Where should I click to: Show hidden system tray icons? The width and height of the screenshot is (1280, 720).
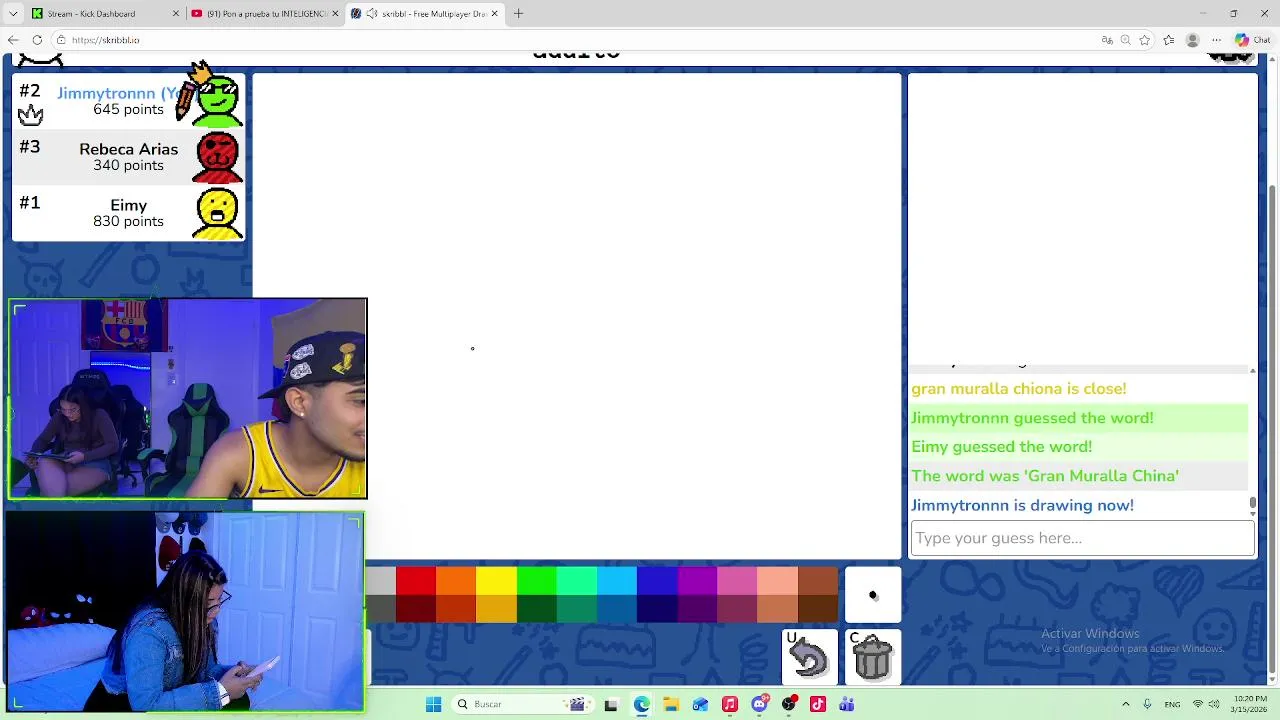[1125, 704]
